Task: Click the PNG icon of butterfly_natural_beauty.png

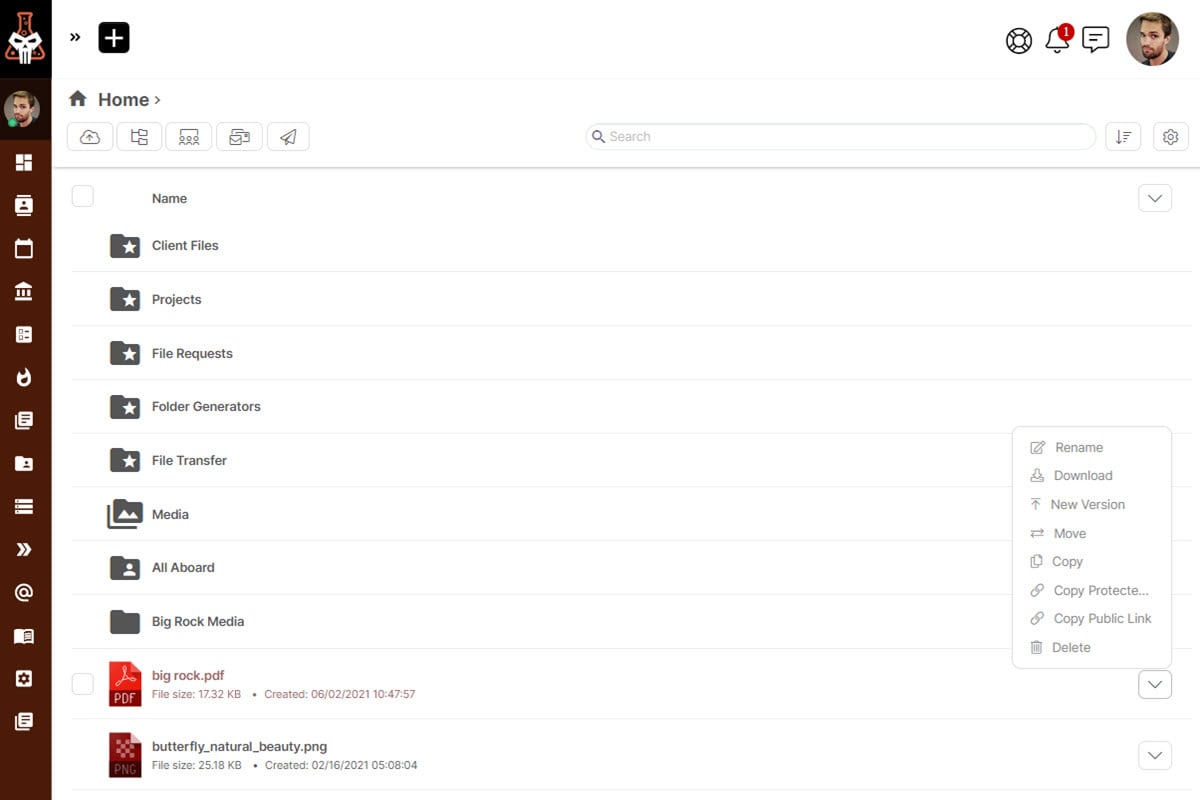Action: tap(125, 755)
